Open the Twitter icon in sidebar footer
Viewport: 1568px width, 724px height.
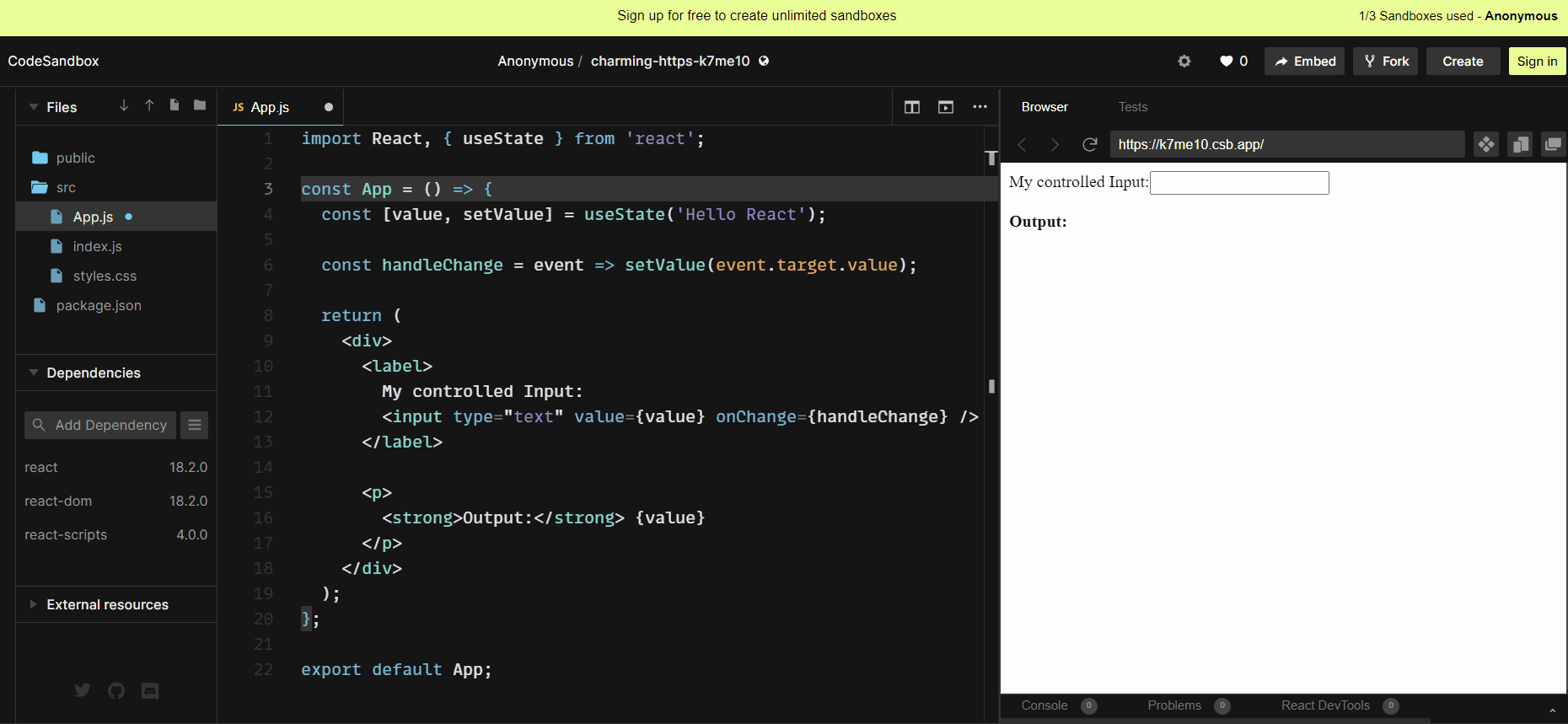click(83, 690)
